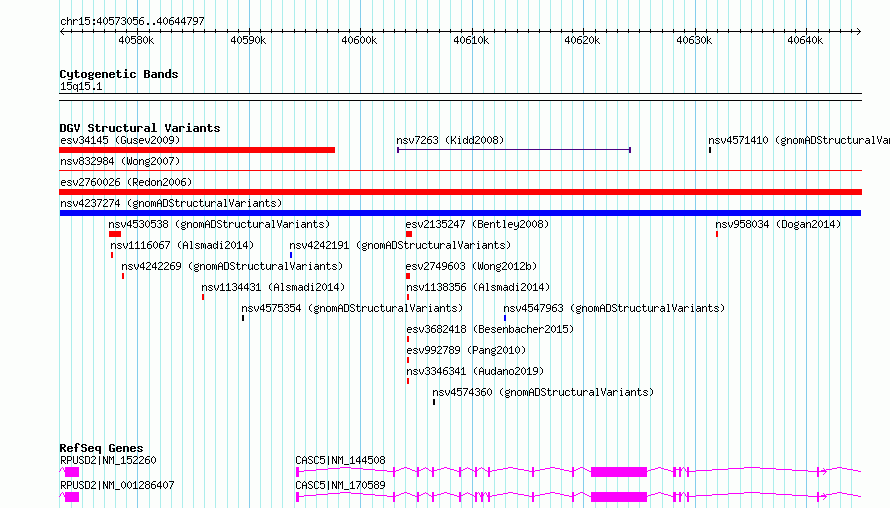Viewport: 890px width, 508px height.
Task: Click the 40600k ruler tick label
Action: [359, 40]
